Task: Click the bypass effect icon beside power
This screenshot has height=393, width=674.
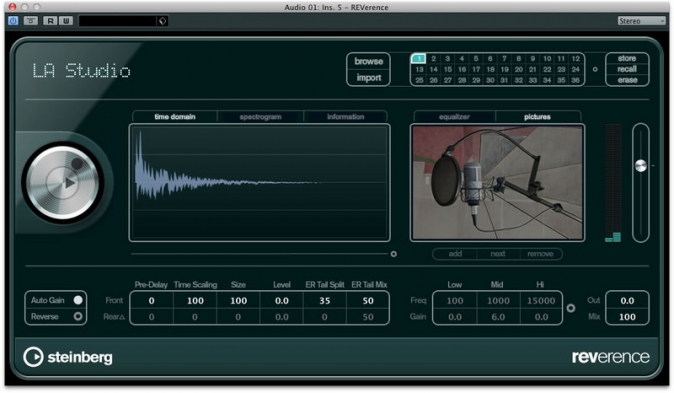Action: pyautogui.click(x=31, y=21)
